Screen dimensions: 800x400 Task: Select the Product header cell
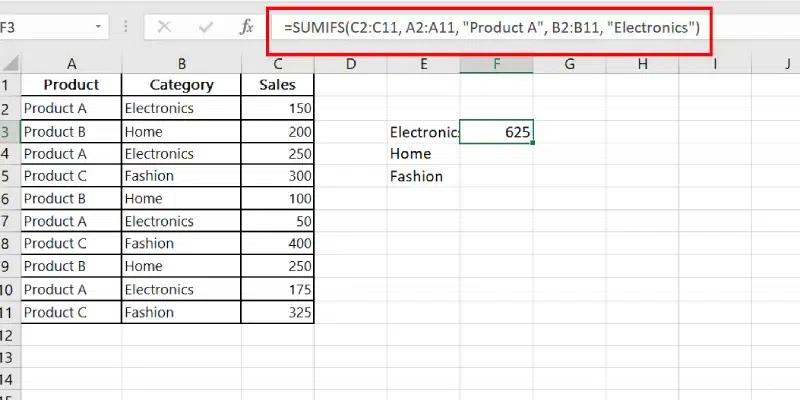[71, 86]
